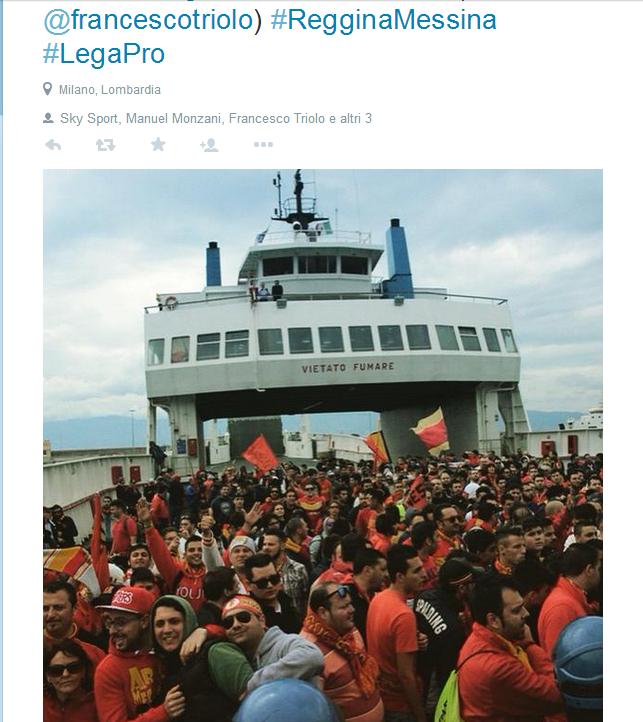643x722 pixels.
Task: Open tagged user Francesco Triolo
Action: [277, 119]
